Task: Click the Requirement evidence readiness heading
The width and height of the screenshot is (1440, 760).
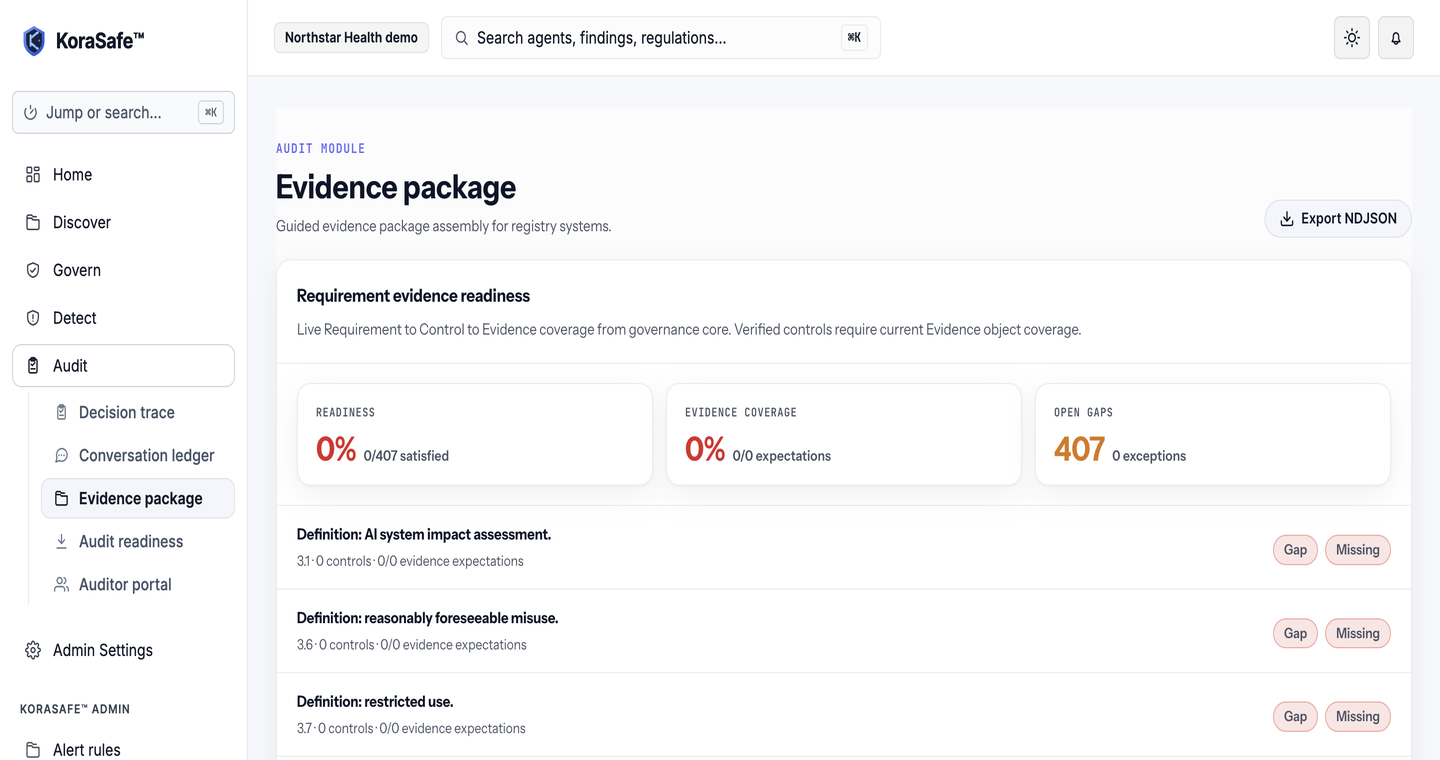Action: [x=413, y=296]
